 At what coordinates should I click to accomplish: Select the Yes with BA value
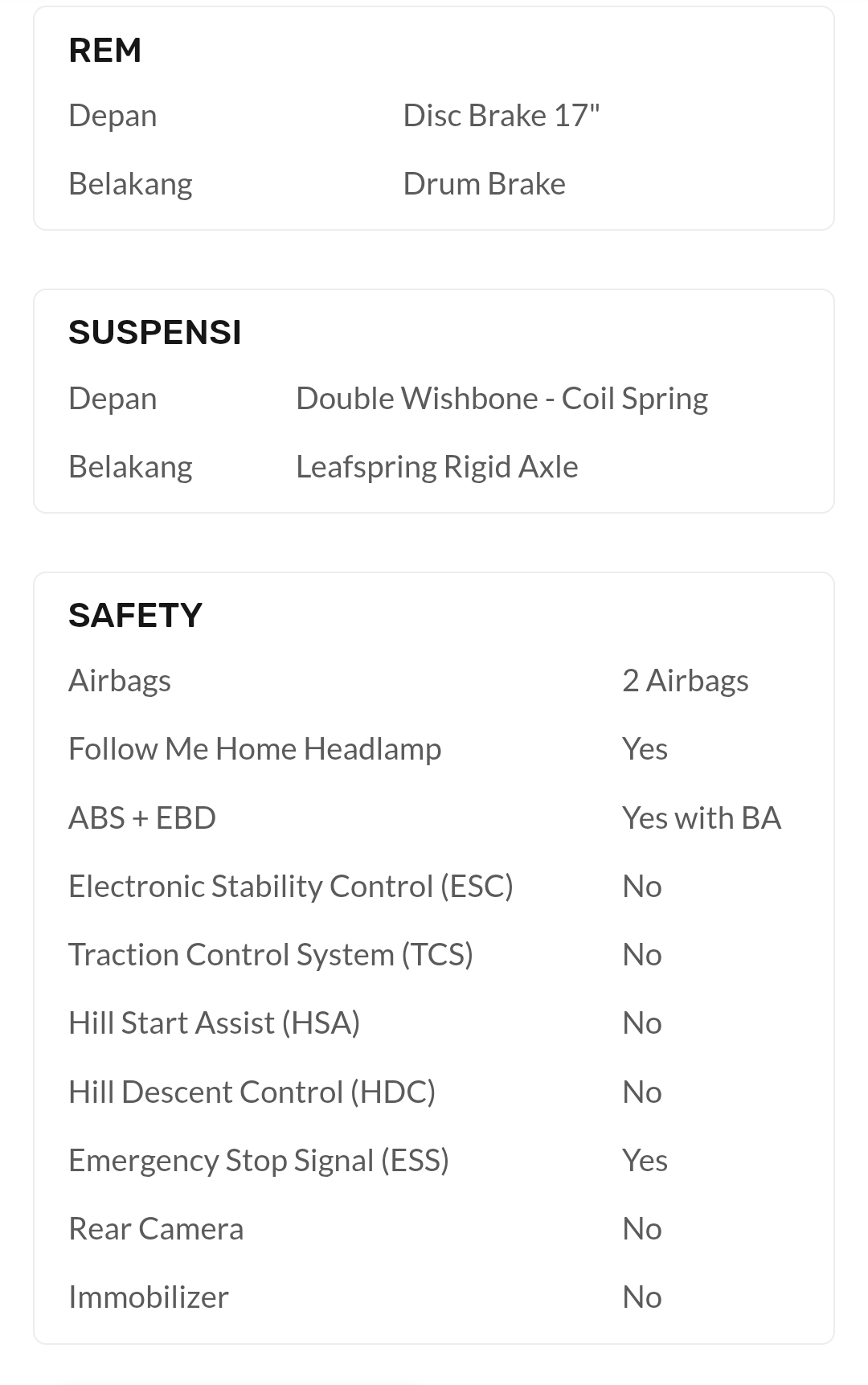click(x=701, y=818)
